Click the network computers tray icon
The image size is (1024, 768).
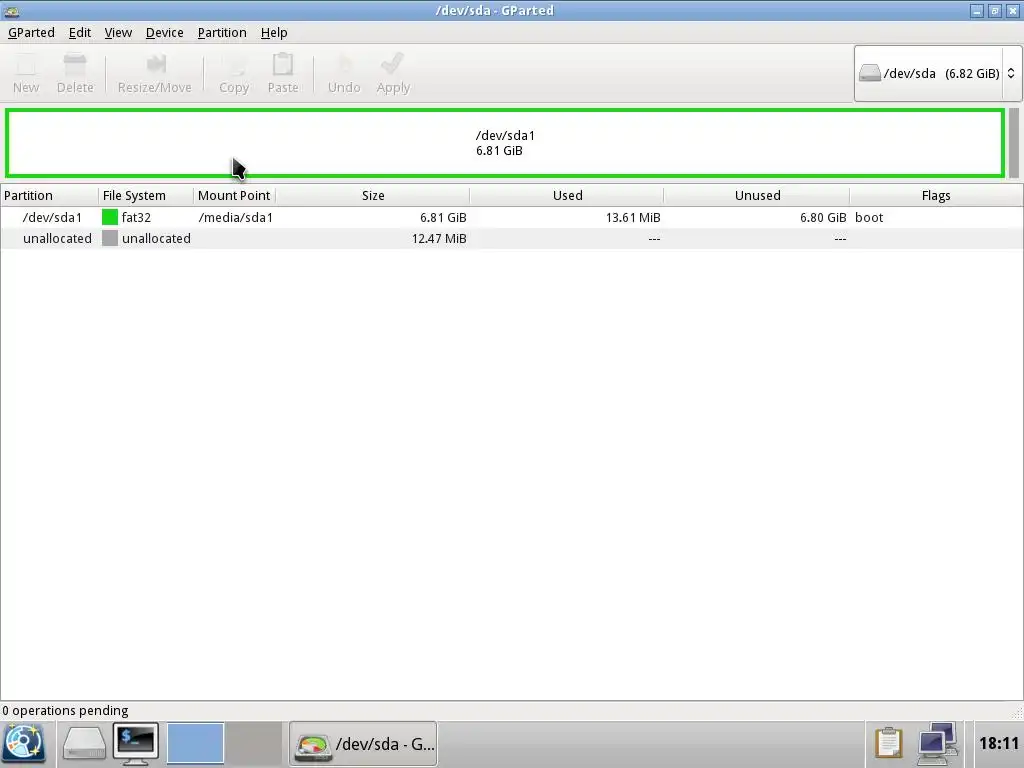(937, 743)
